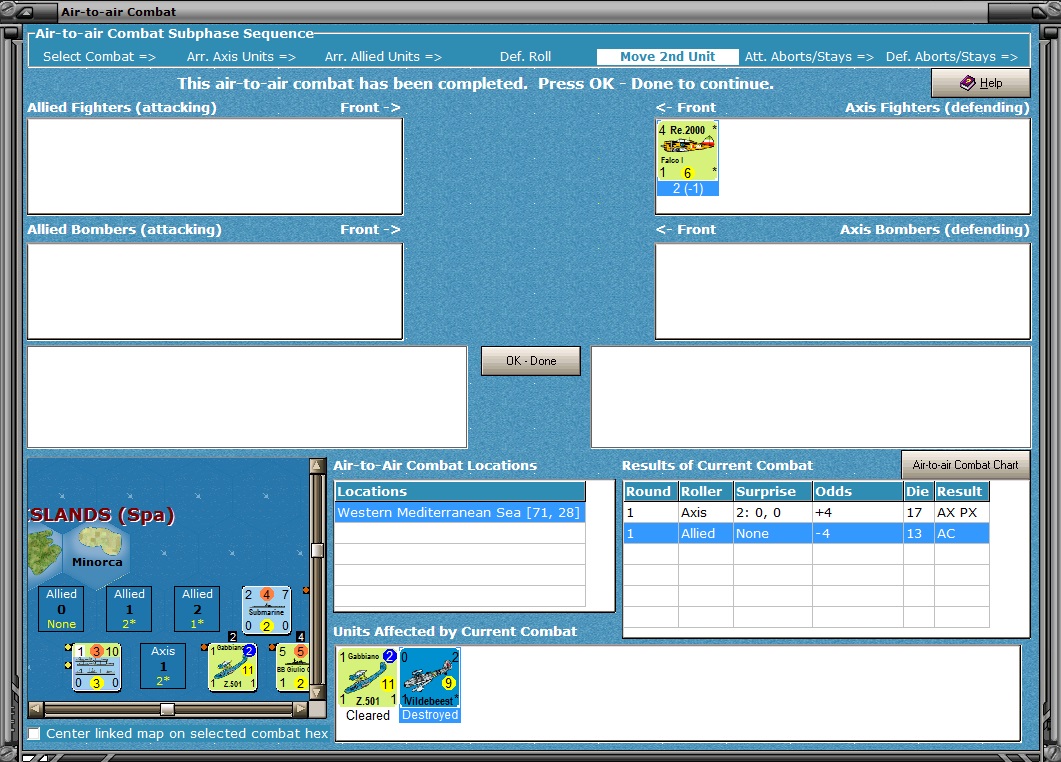This screenshot has width=1061, height=762.
Task: Click the die roll value 17
Action: point(918,512)
